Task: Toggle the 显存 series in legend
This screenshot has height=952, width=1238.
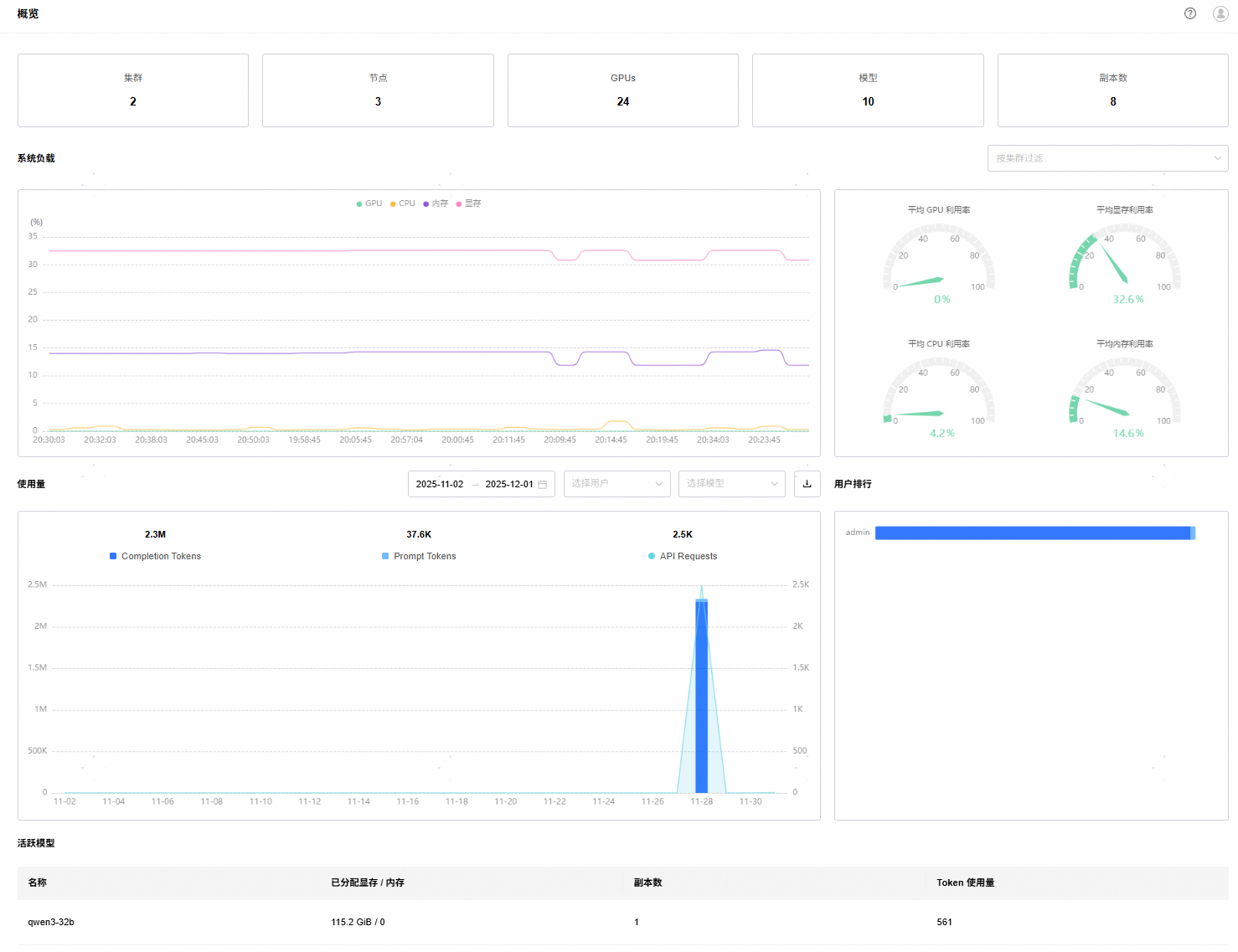Action: 469,203
